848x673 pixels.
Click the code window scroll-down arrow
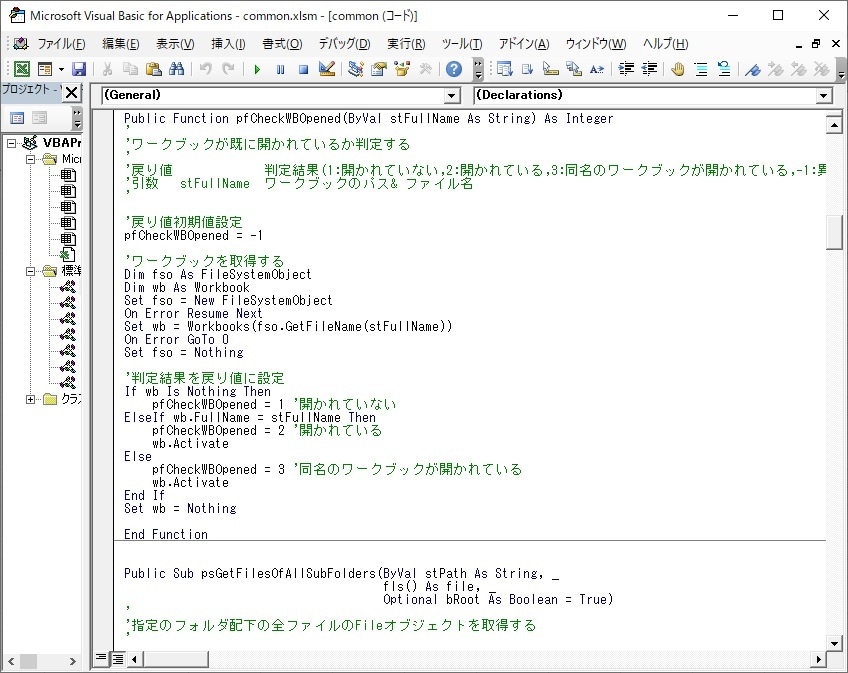point(834,643)
